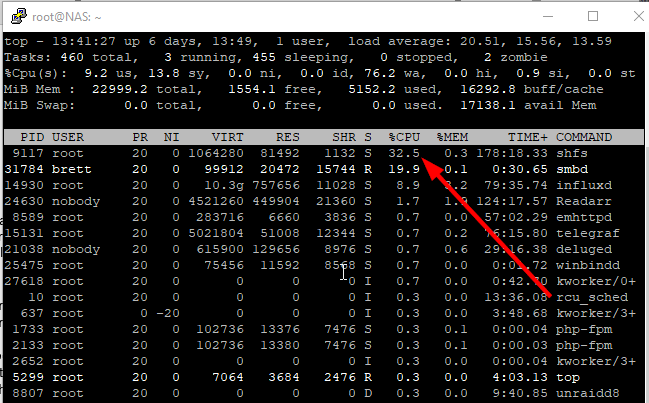Screen dimensions: 649x403
Task: Click the winbindd command name
Action: pyautogui.click(x=588, y=265)
